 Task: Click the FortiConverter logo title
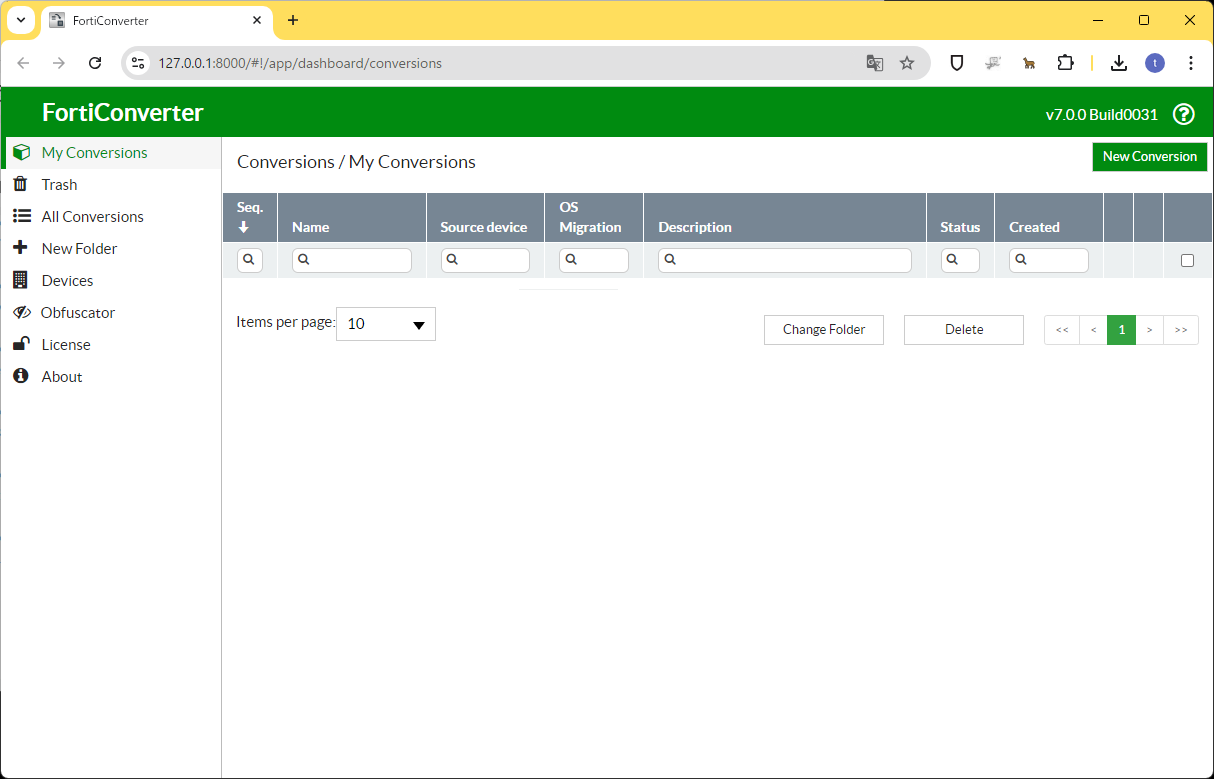[122, 113]
